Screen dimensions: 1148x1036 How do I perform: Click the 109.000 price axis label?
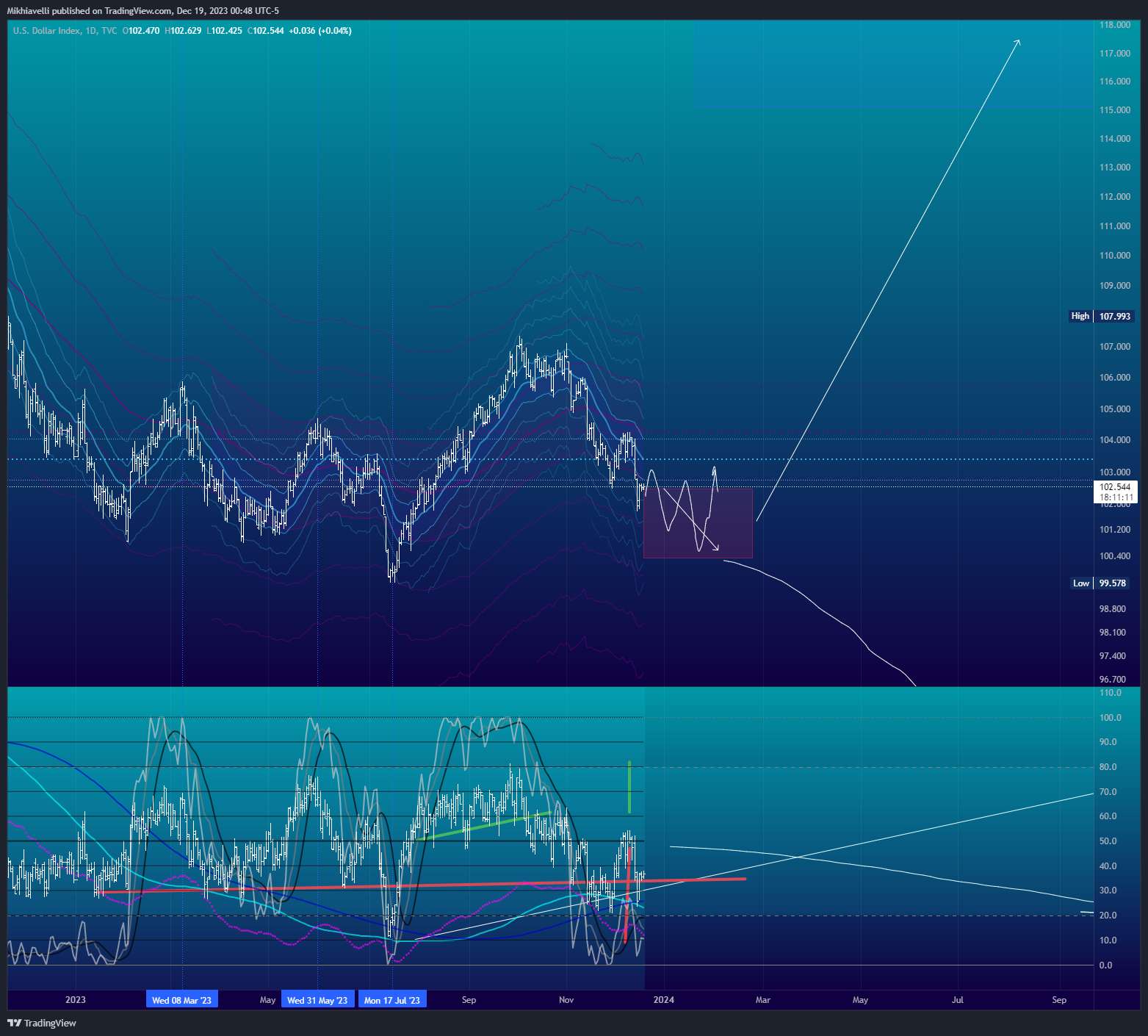1115,286
